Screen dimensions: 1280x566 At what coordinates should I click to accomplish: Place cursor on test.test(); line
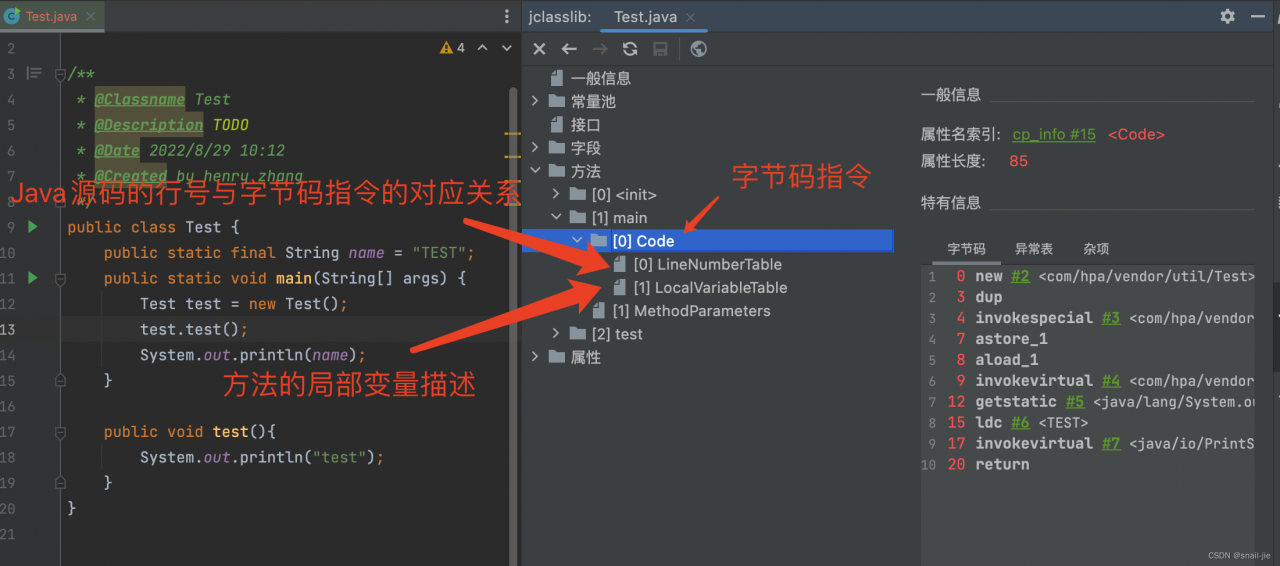click(194, 329)
